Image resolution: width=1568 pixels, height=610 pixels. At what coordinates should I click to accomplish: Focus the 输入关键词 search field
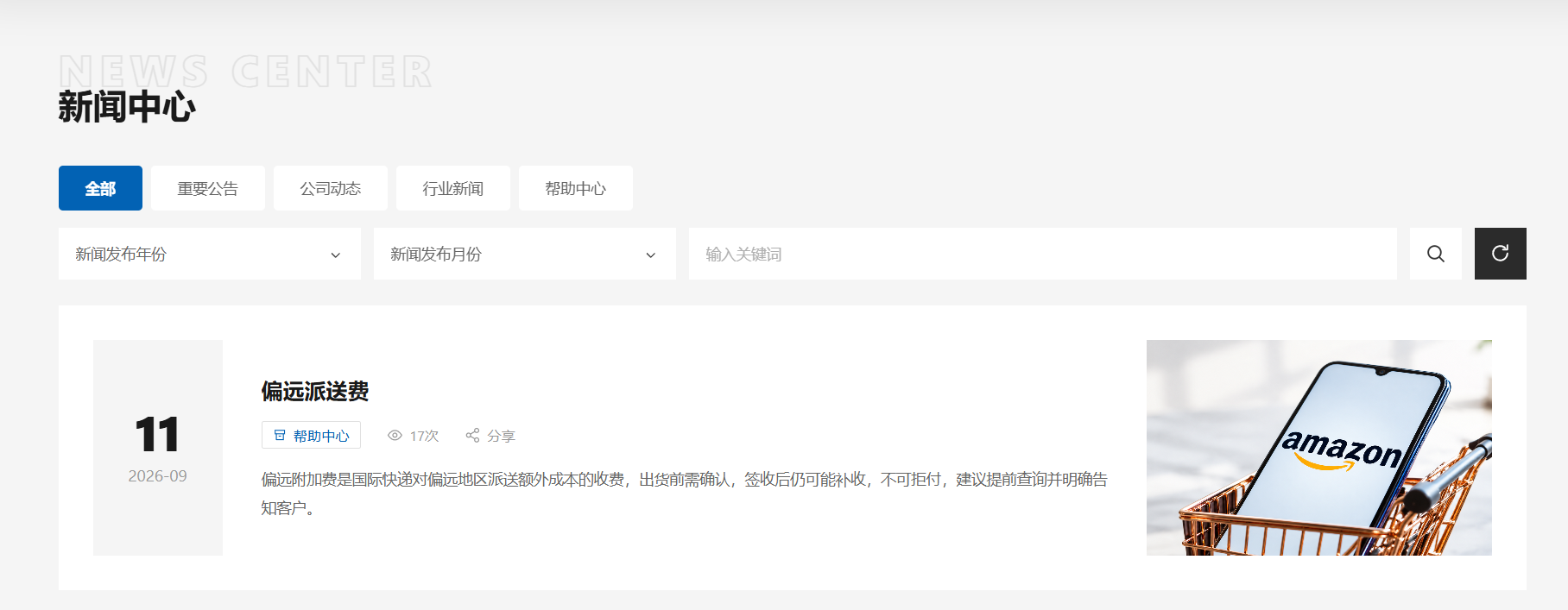pyautogui.click(x=1043, y=254)
